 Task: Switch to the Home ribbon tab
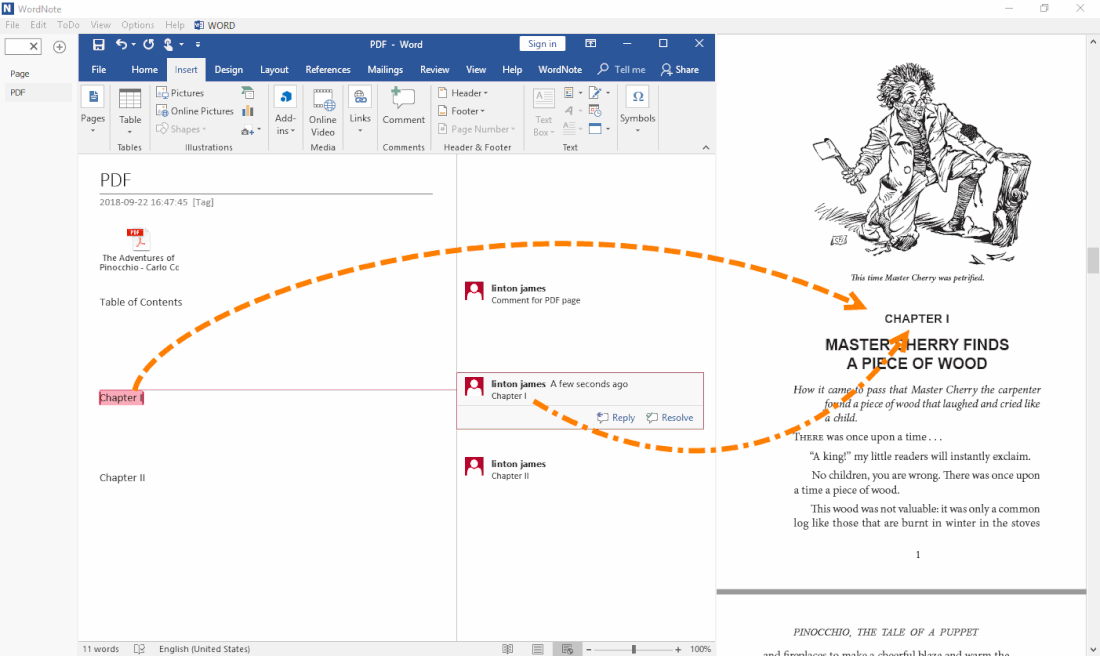(145, 69)
